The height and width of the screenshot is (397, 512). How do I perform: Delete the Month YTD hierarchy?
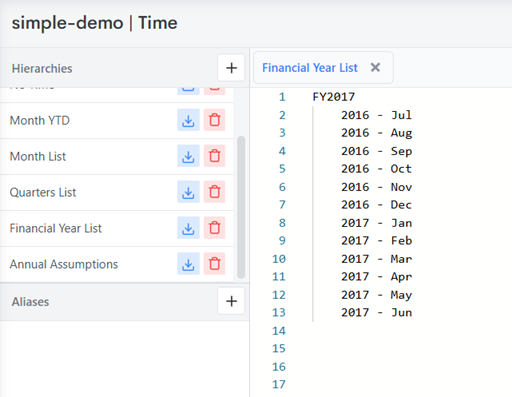click(x=214, y=120)
